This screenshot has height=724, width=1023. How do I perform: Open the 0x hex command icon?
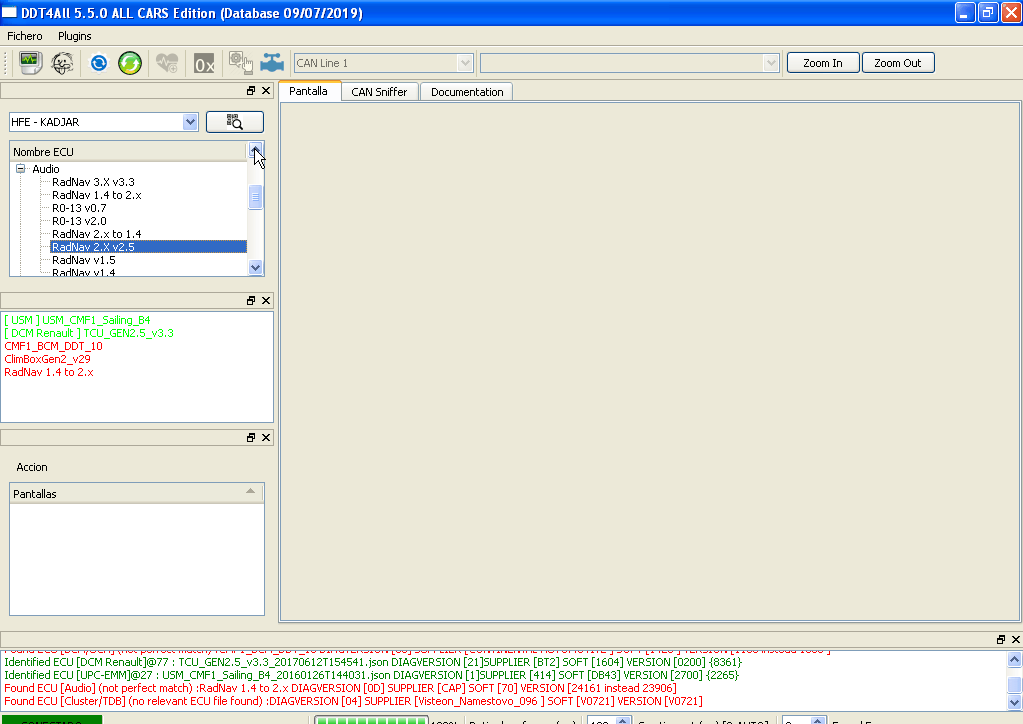click(x=204, y=64)
